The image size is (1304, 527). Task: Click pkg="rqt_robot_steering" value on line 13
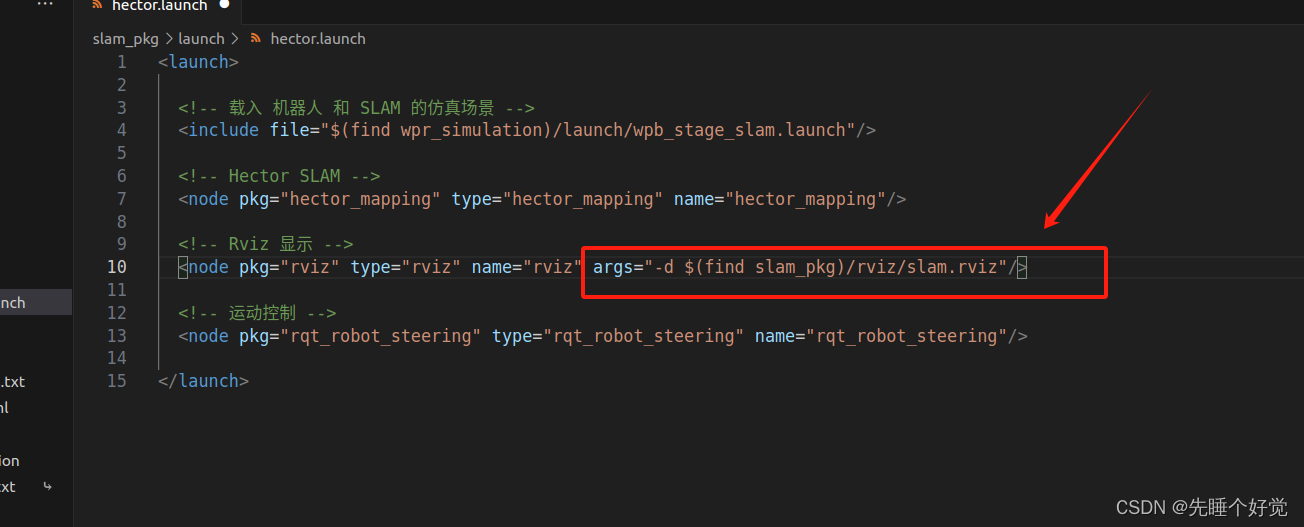tap(381, 336)
